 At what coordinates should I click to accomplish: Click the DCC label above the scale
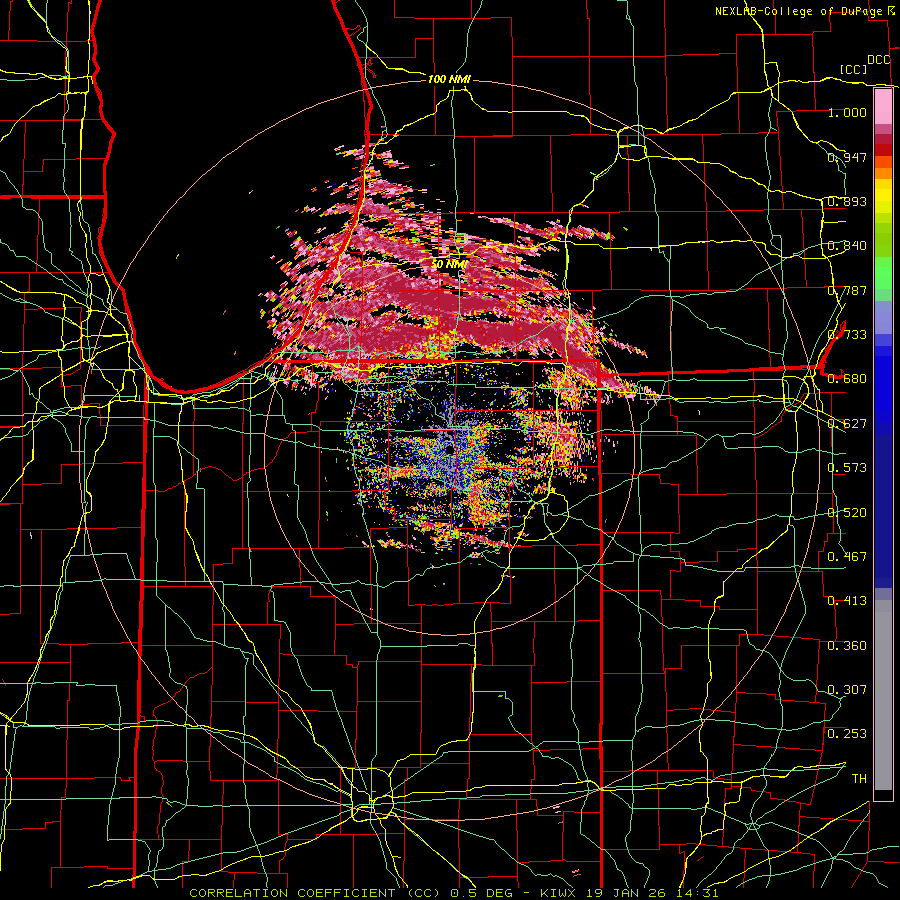(x=879, y=60)
